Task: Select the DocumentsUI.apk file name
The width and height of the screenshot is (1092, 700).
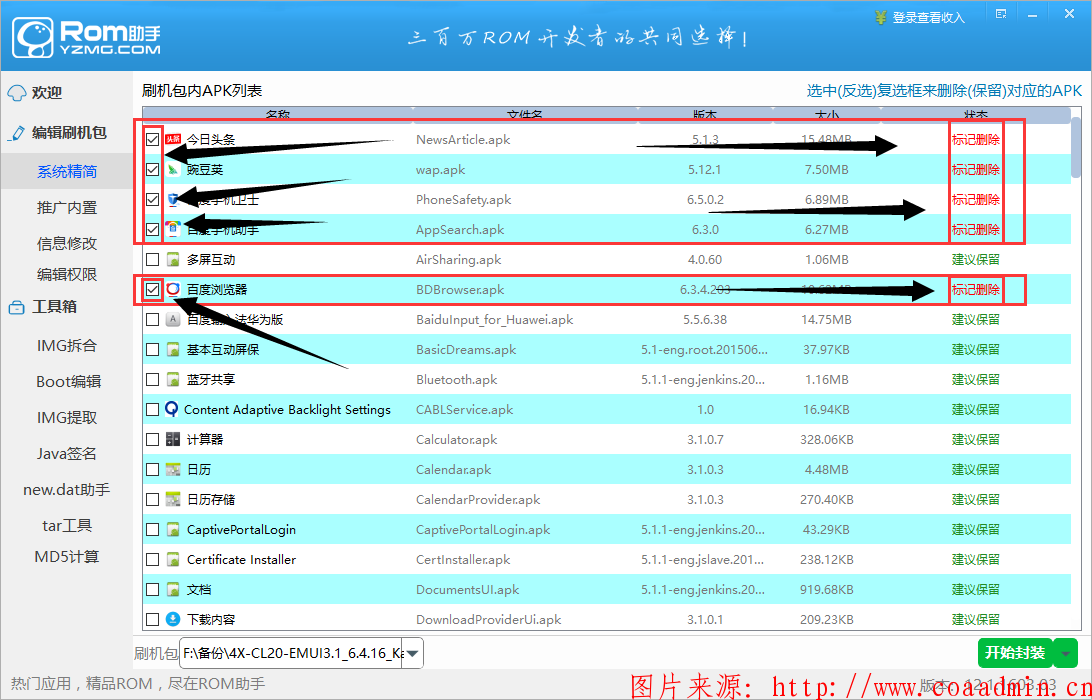Action: click(467, 589)
